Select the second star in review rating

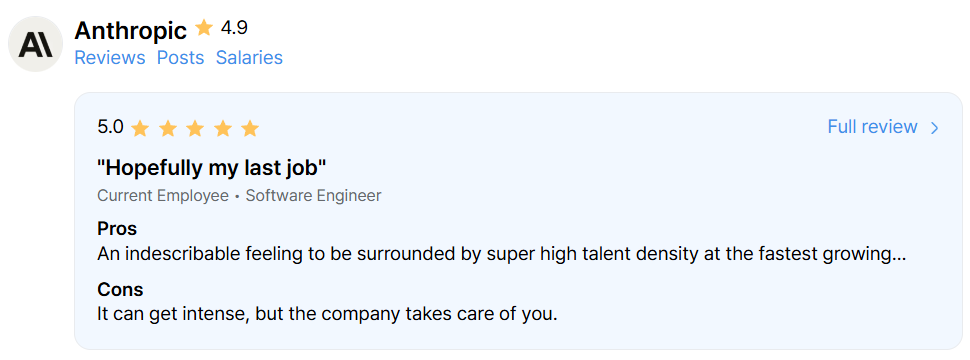tap(168, 129)
